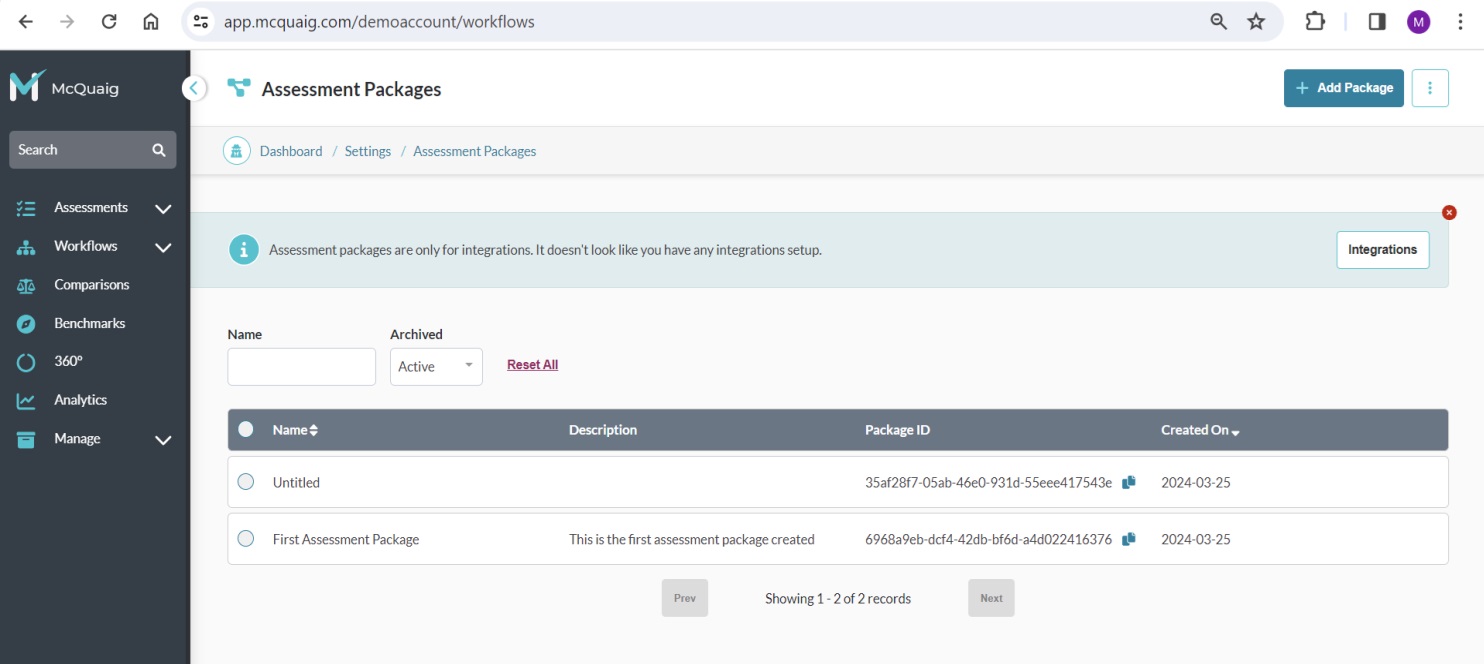Click the select-all circle in table header

(245, 429)
